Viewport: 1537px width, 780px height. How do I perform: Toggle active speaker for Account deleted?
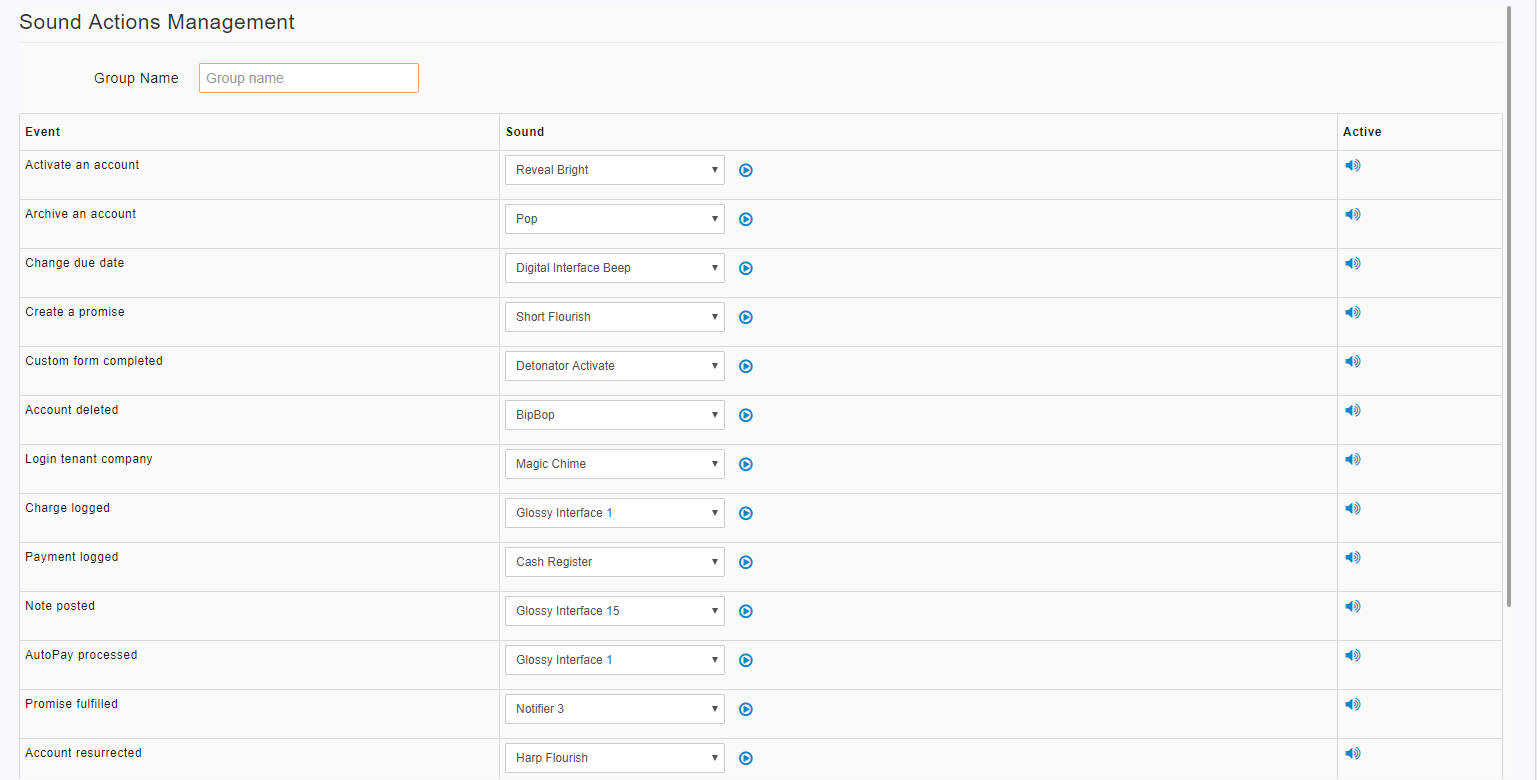(1352, 410)
